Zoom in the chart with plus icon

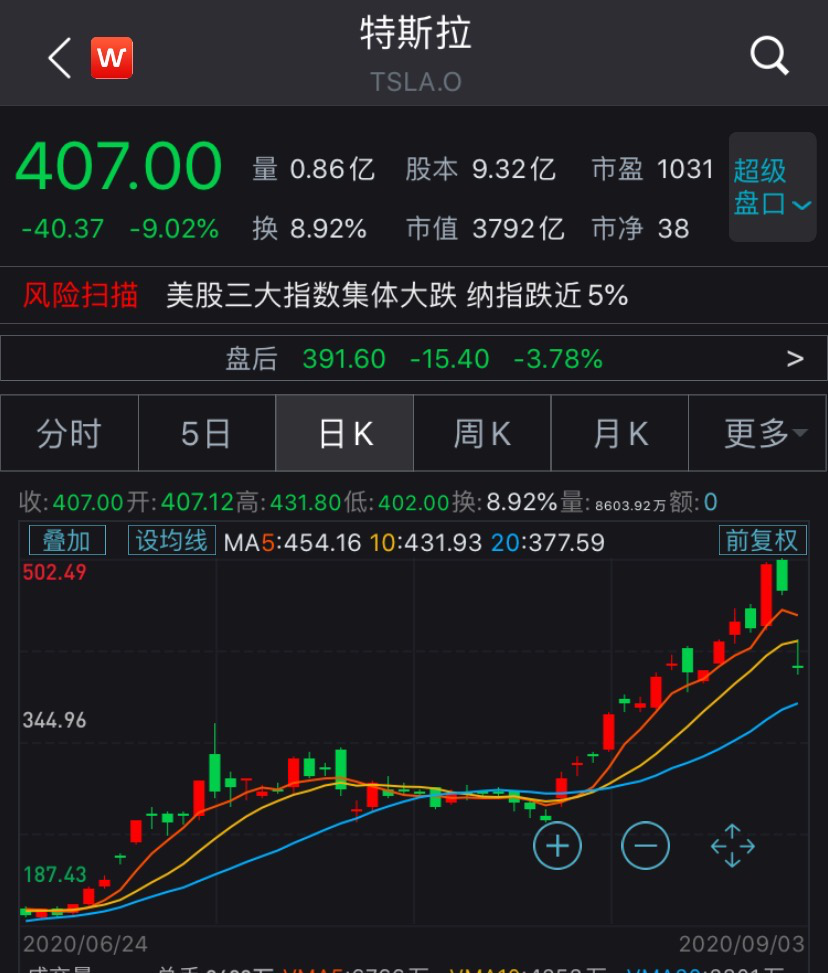point(557,845)
